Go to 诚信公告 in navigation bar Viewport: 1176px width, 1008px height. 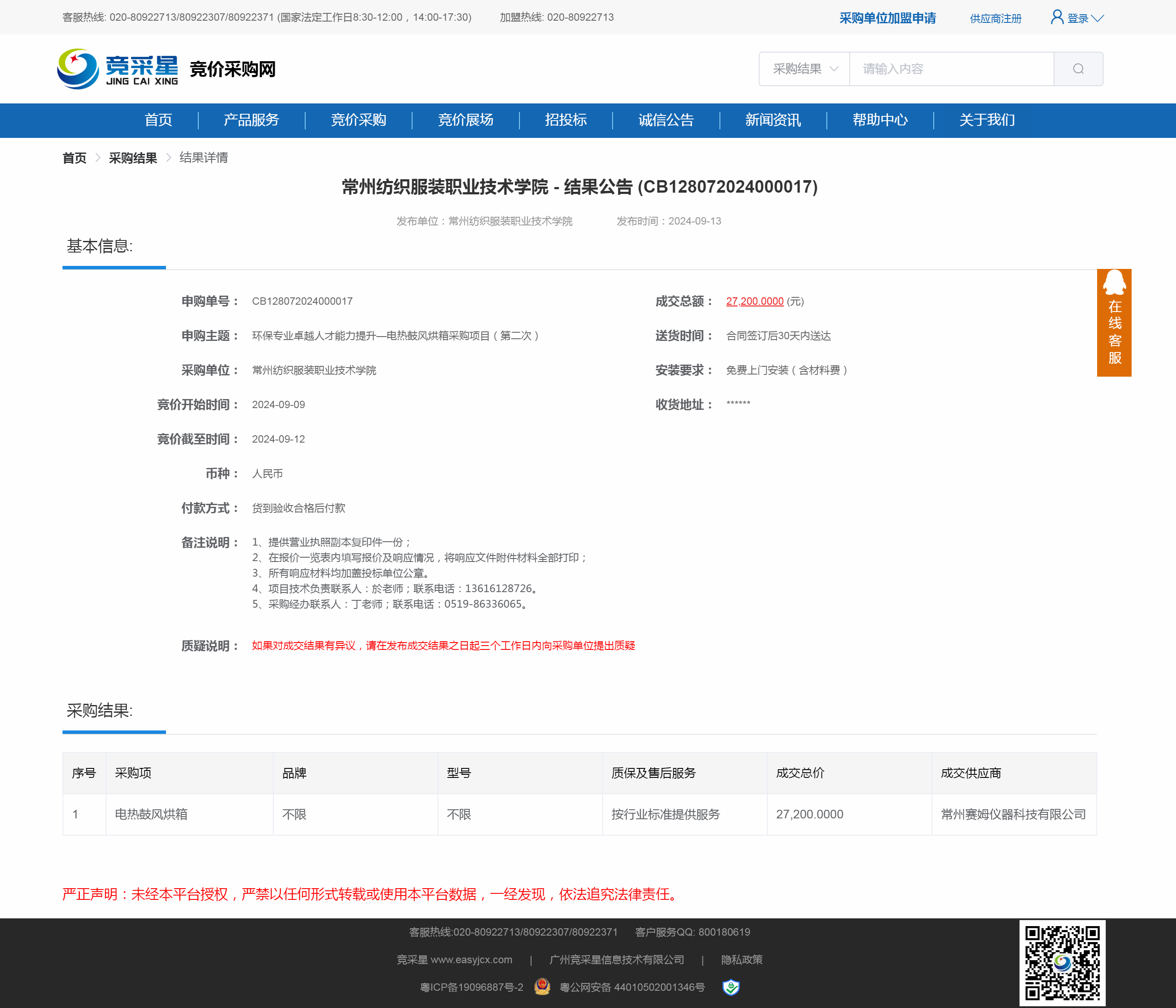pos(666,120)
